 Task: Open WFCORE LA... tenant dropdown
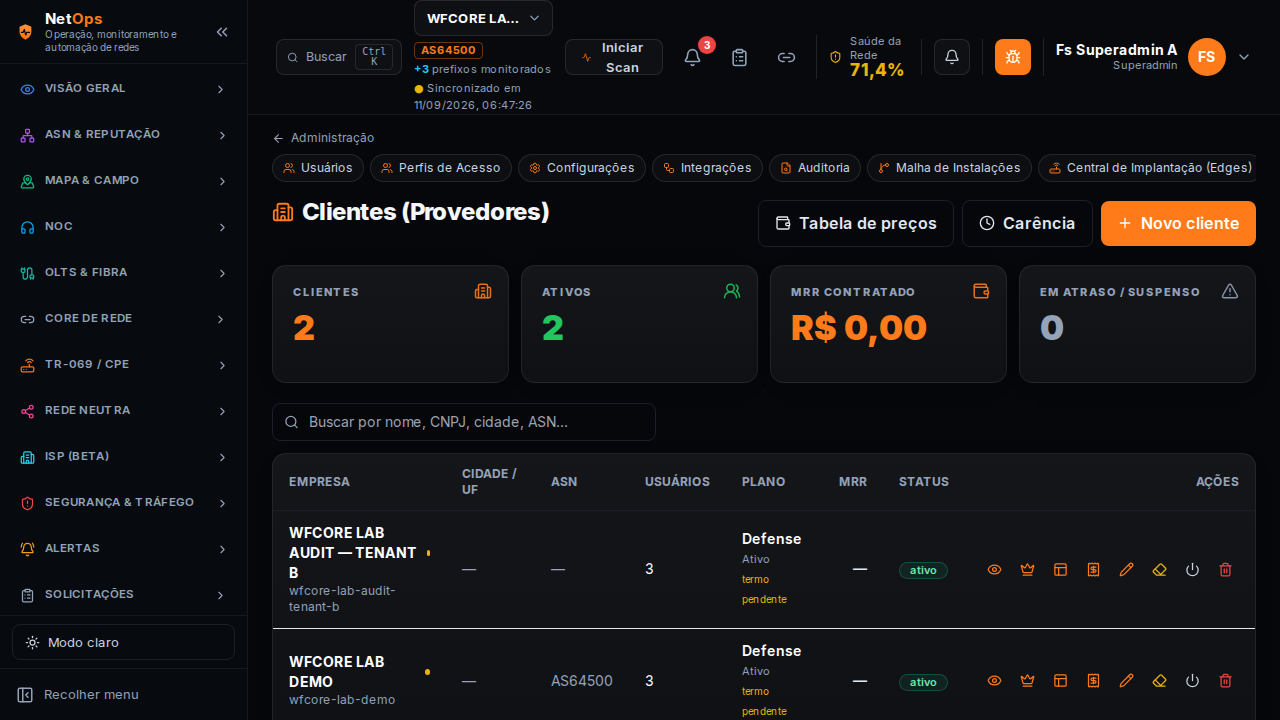point(483,18)
